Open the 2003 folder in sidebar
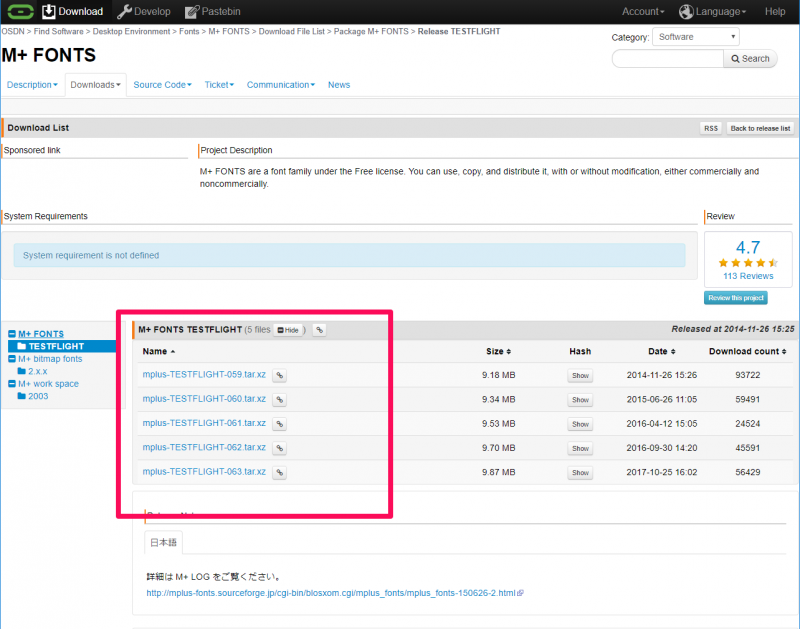Image resolution: width=800 pixels, height=629 pixels. [x=38, y=396]
